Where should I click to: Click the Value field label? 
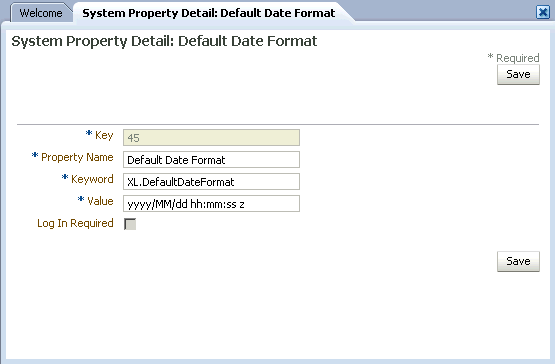pos(100,201)
